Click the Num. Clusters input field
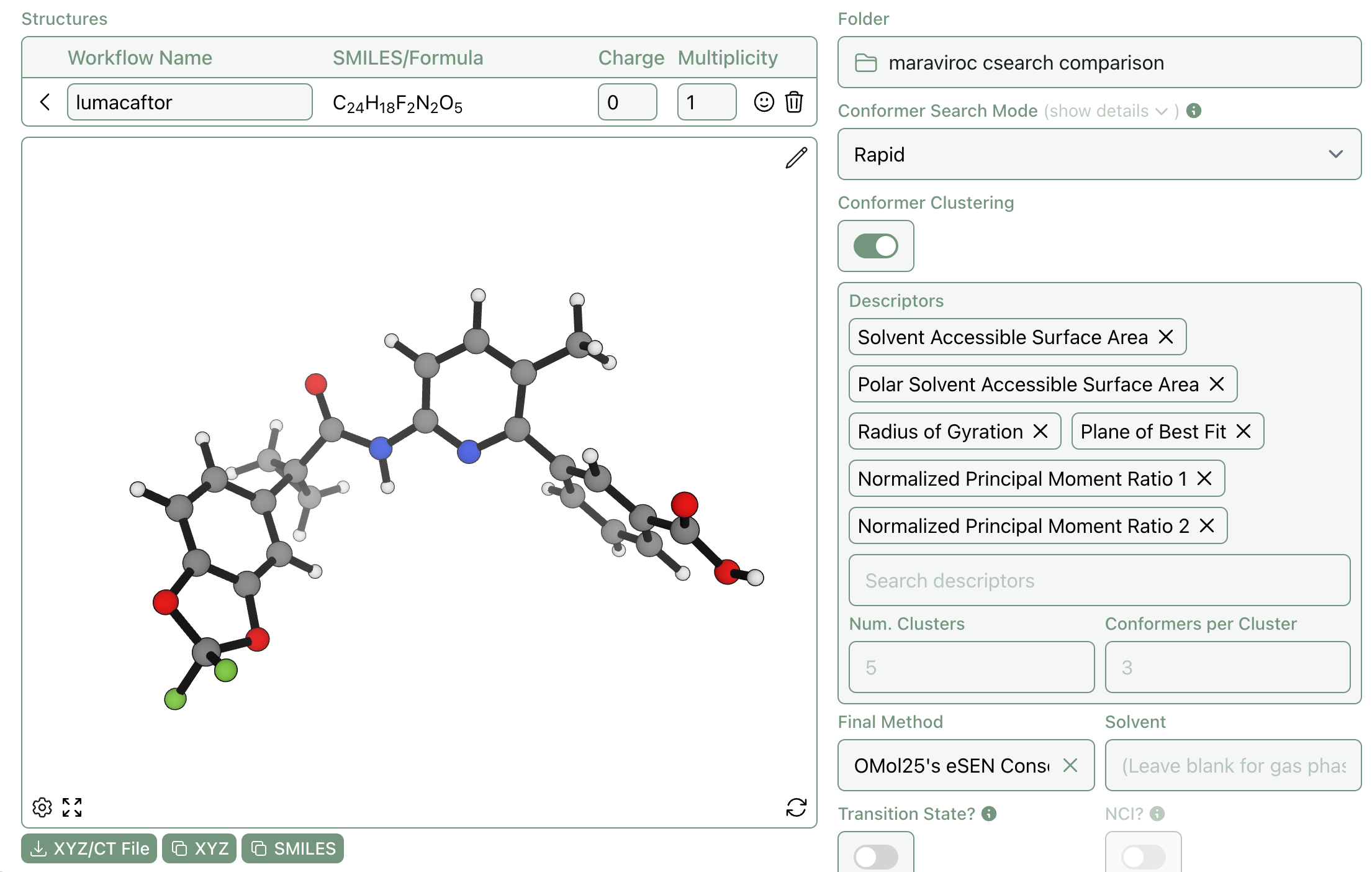The width and height of the screenshot is (1372, 872). (971, 667)
